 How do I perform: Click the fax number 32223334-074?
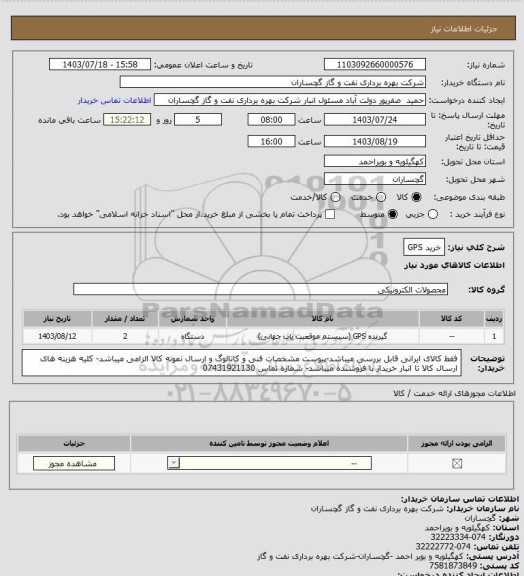(x=458, y=537)
